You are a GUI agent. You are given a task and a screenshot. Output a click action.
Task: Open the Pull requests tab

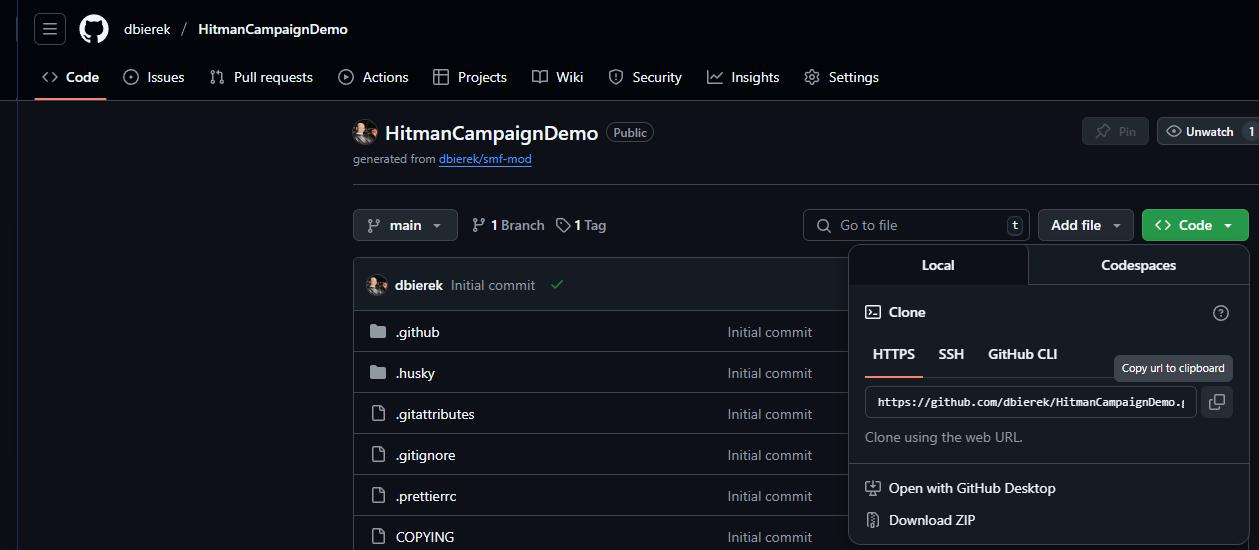point(261,77)
